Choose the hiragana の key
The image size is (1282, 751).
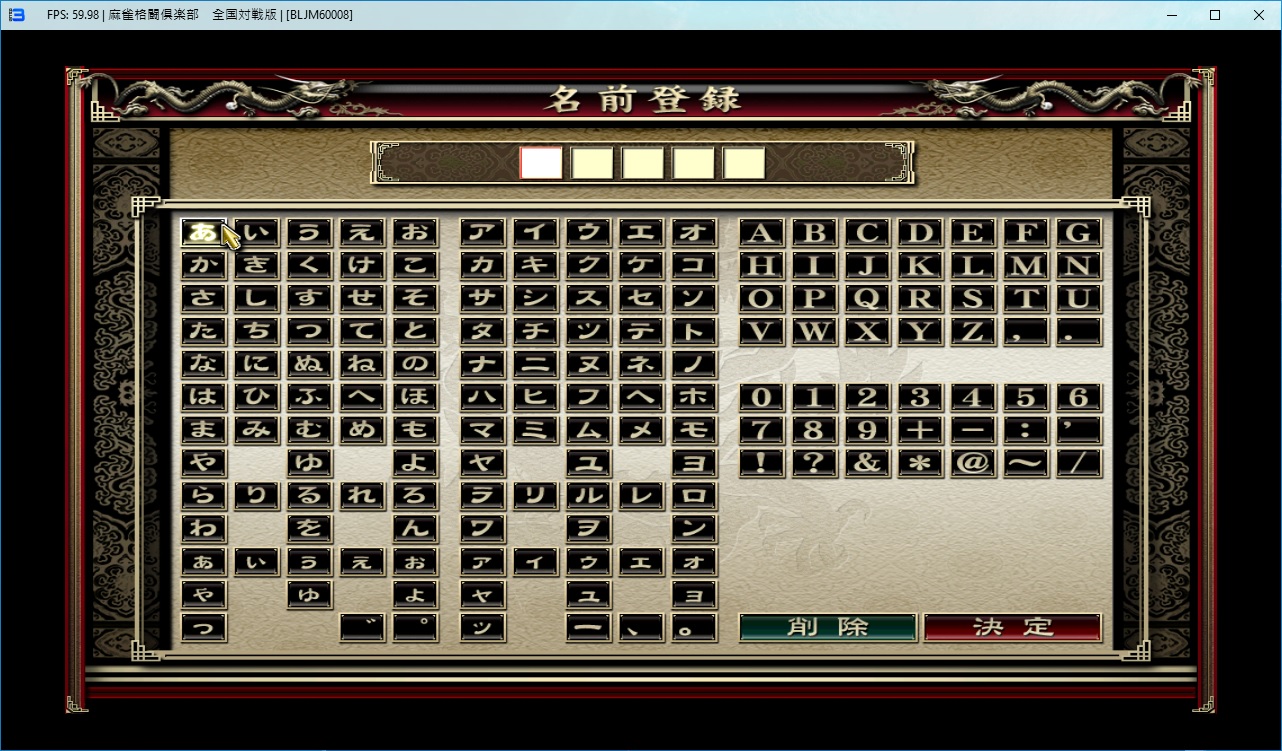(414, 364)
